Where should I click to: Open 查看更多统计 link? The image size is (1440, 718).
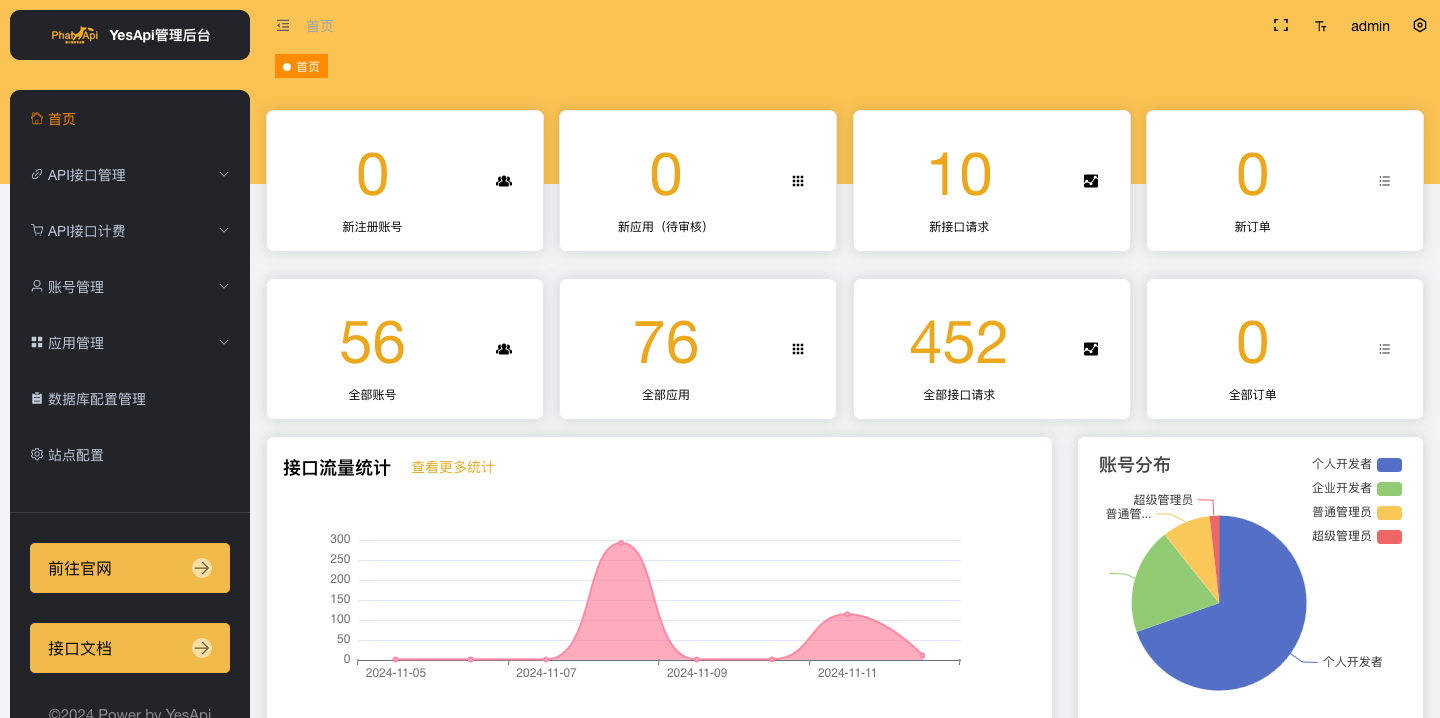(x=452, y=467)
